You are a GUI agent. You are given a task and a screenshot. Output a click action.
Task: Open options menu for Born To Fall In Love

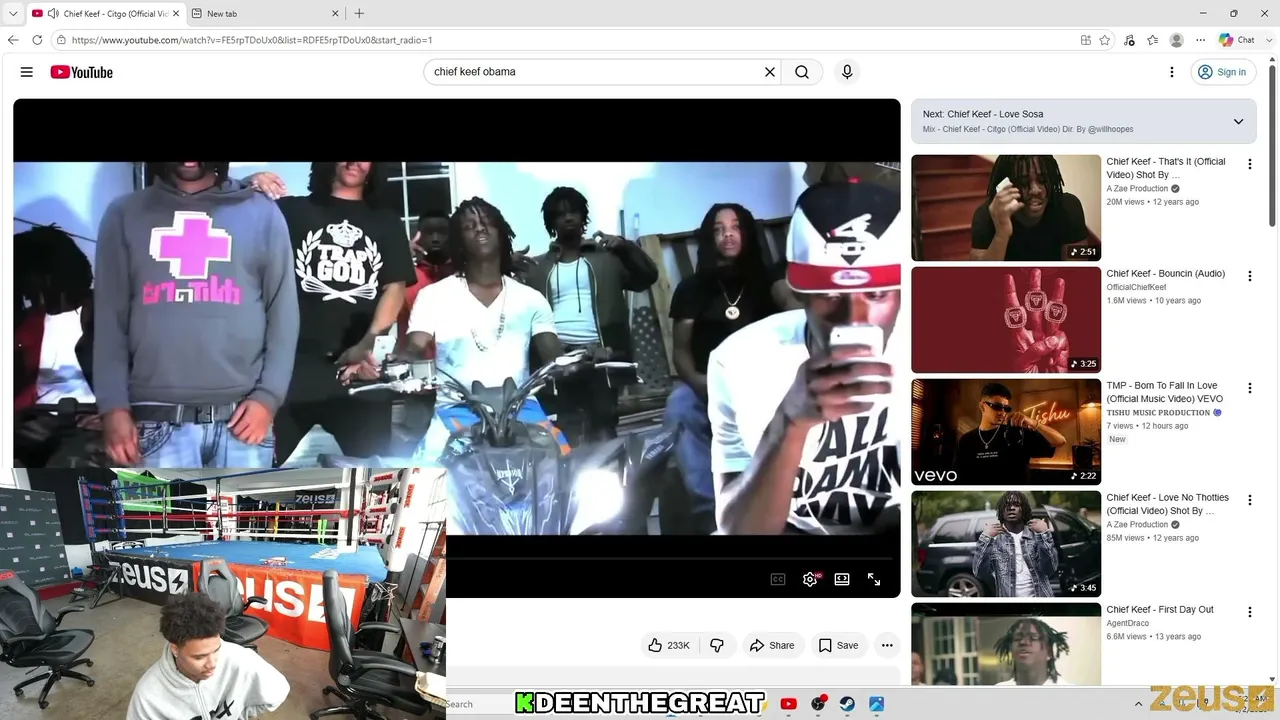coord(1249,388)
